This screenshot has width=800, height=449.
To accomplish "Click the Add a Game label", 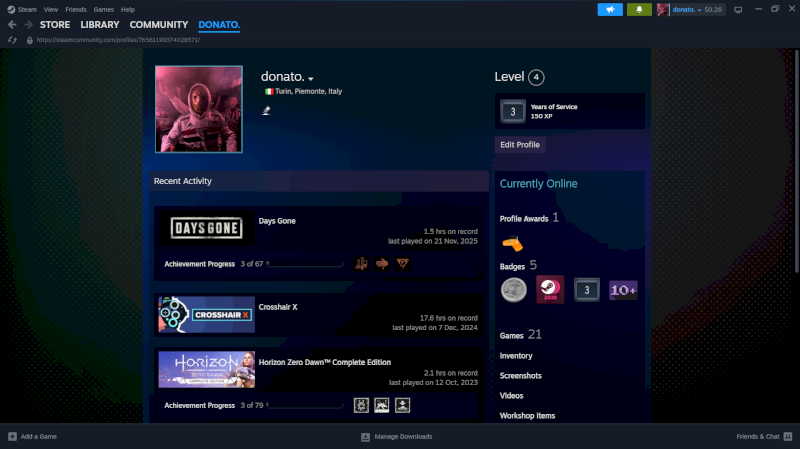I will point(39,436).
